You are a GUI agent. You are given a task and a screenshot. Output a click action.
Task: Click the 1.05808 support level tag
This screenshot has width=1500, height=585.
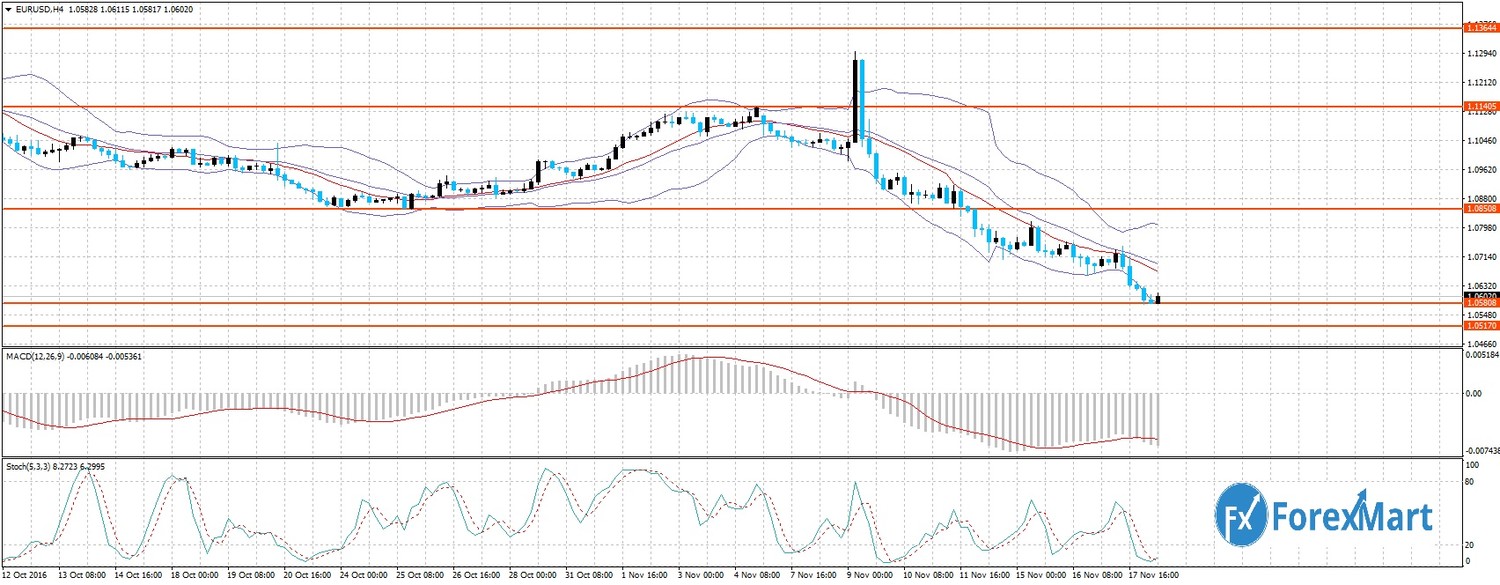1480,304
